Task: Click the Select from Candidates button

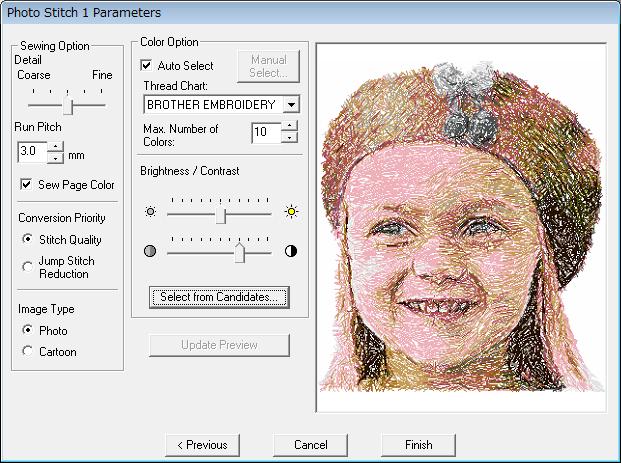Action: [x=219, y=297]
